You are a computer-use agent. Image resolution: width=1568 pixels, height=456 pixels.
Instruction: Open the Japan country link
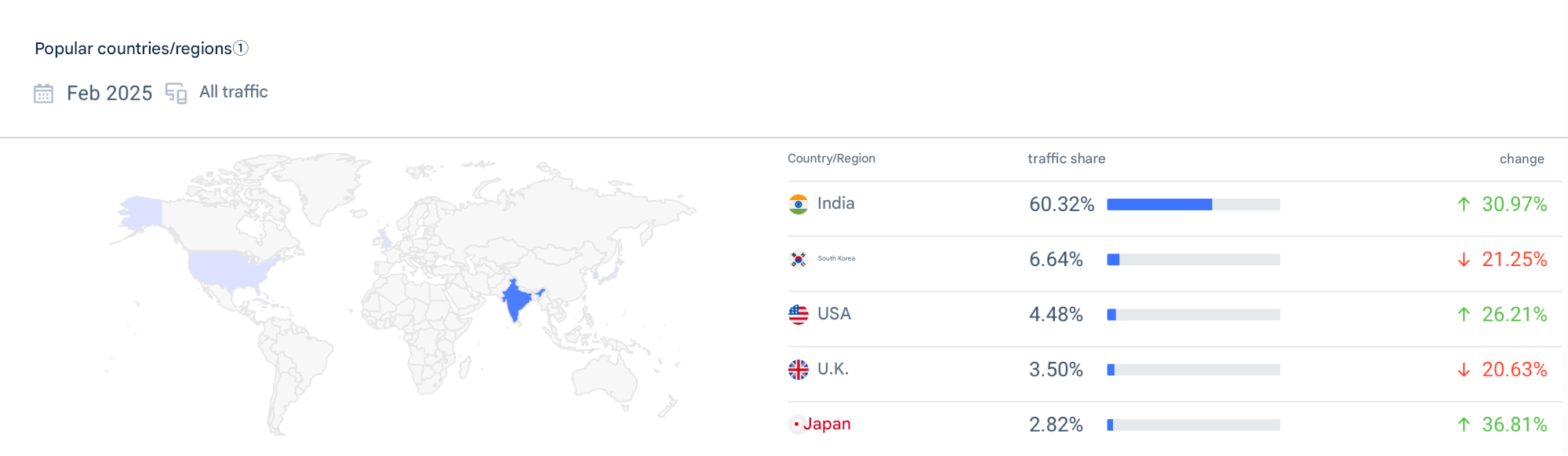coord(827,424)
